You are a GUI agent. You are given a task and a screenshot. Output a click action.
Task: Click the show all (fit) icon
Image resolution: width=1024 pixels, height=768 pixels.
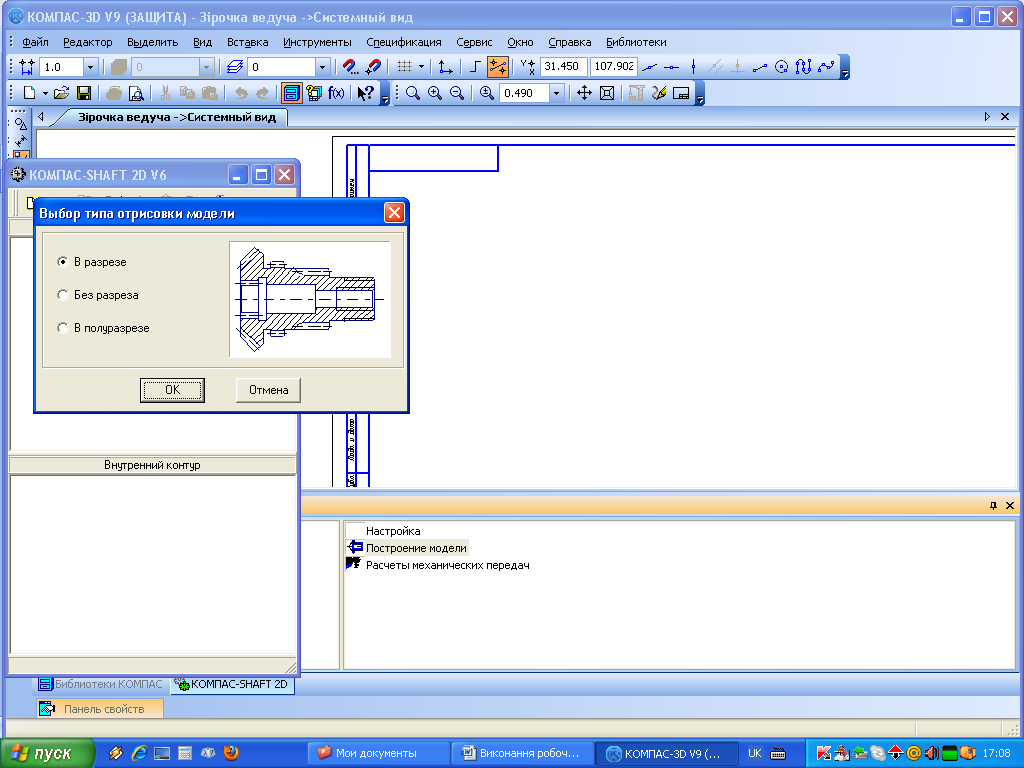click(x=607, y=93)
